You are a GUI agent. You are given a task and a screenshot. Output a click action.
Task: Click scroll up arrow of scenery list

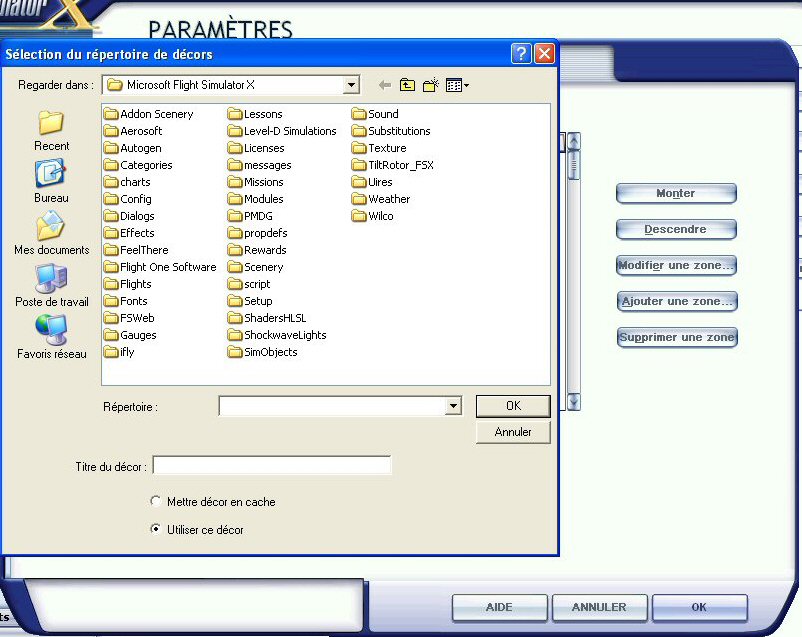pyautogui.click(x=574, y=141)
